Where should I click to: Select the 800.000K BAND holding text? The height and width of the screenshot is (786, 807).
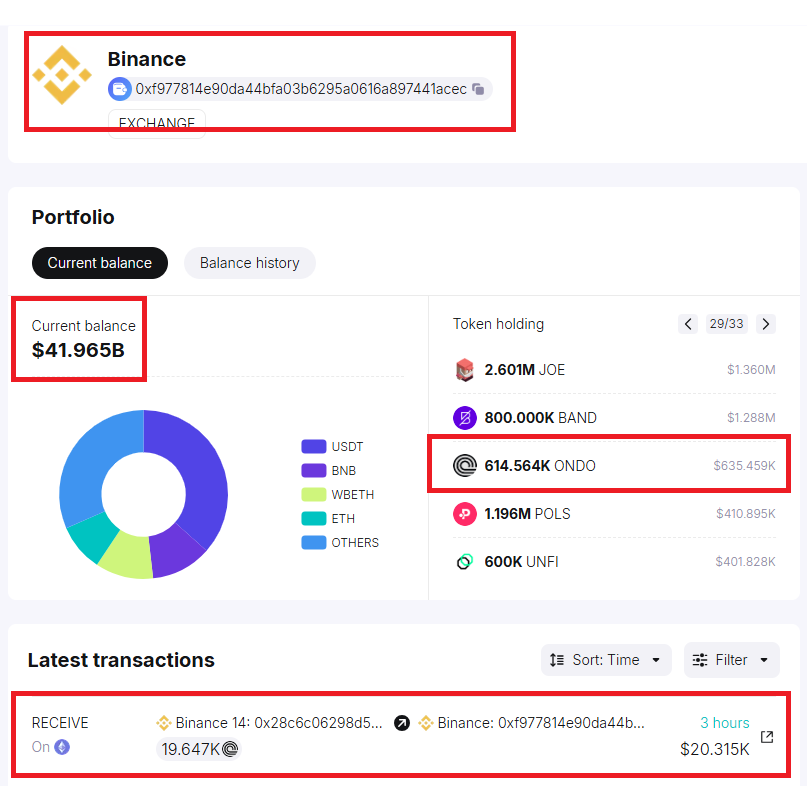click(x=540, y=417)
